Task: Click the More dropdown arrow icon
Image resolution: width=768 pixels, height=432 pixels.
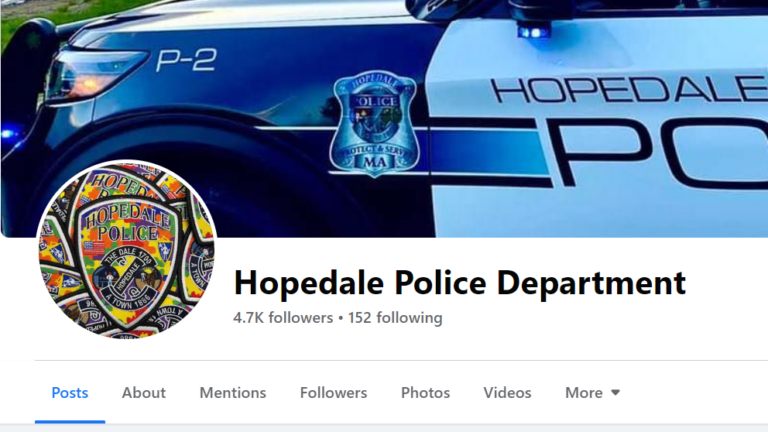Action: pos(616,392)
